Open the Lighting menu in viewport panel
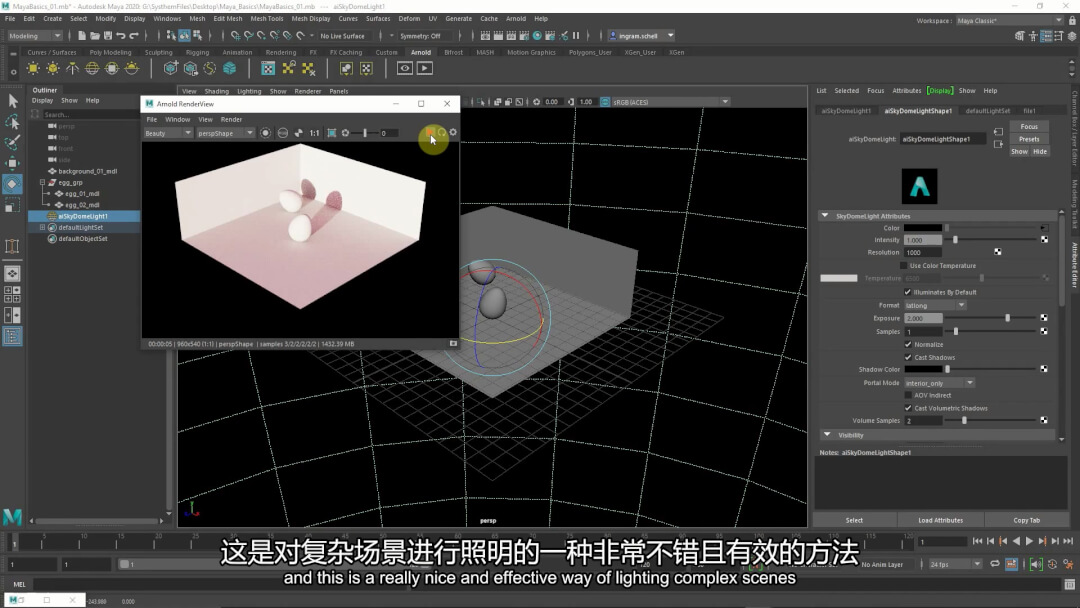The image size is (1080, 608). tap(249, 91)
